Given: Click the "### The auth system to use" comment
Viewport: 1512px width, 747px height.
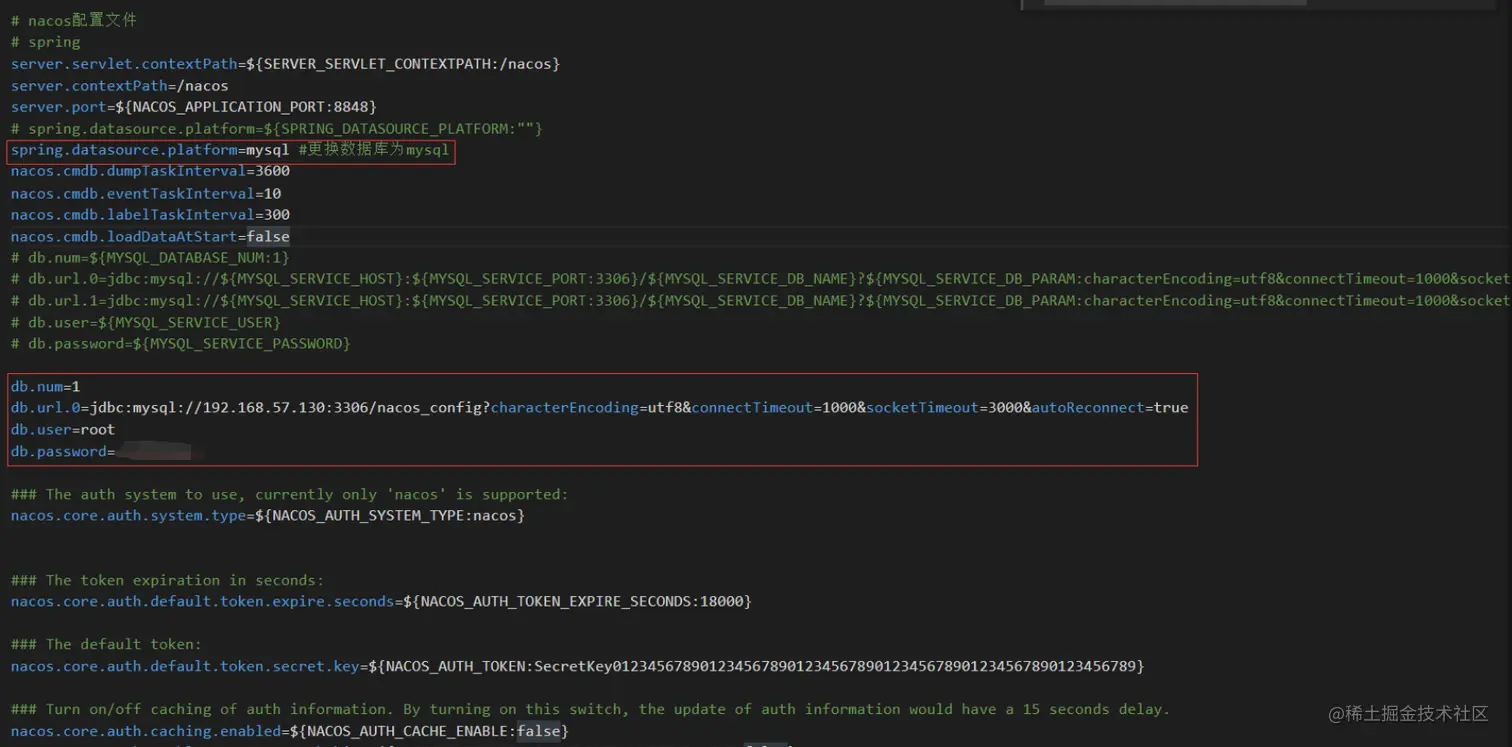Looking at the screenshot, I should (x=290, y=495).
